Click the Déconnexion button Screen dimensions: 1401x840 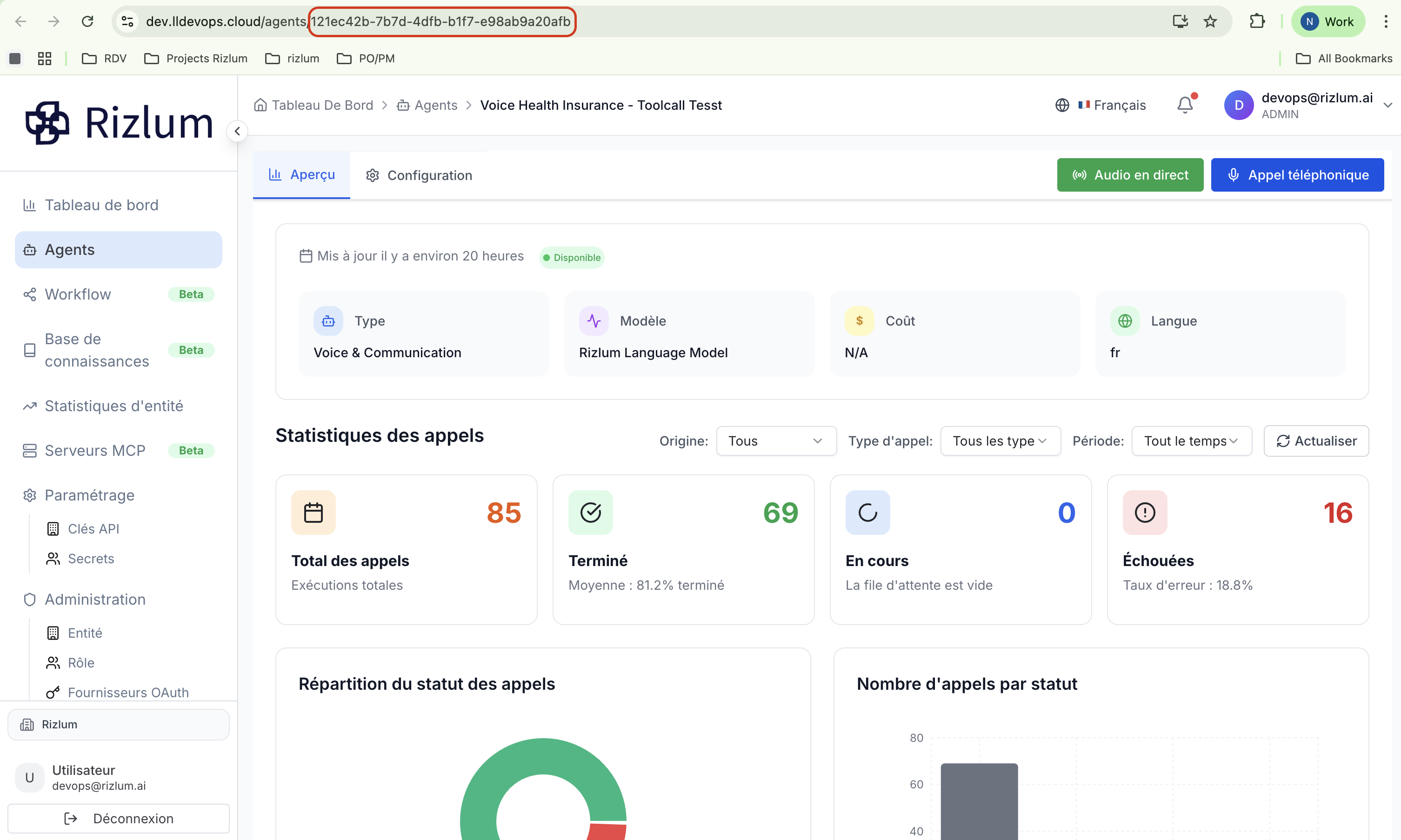tap(118, 819)
